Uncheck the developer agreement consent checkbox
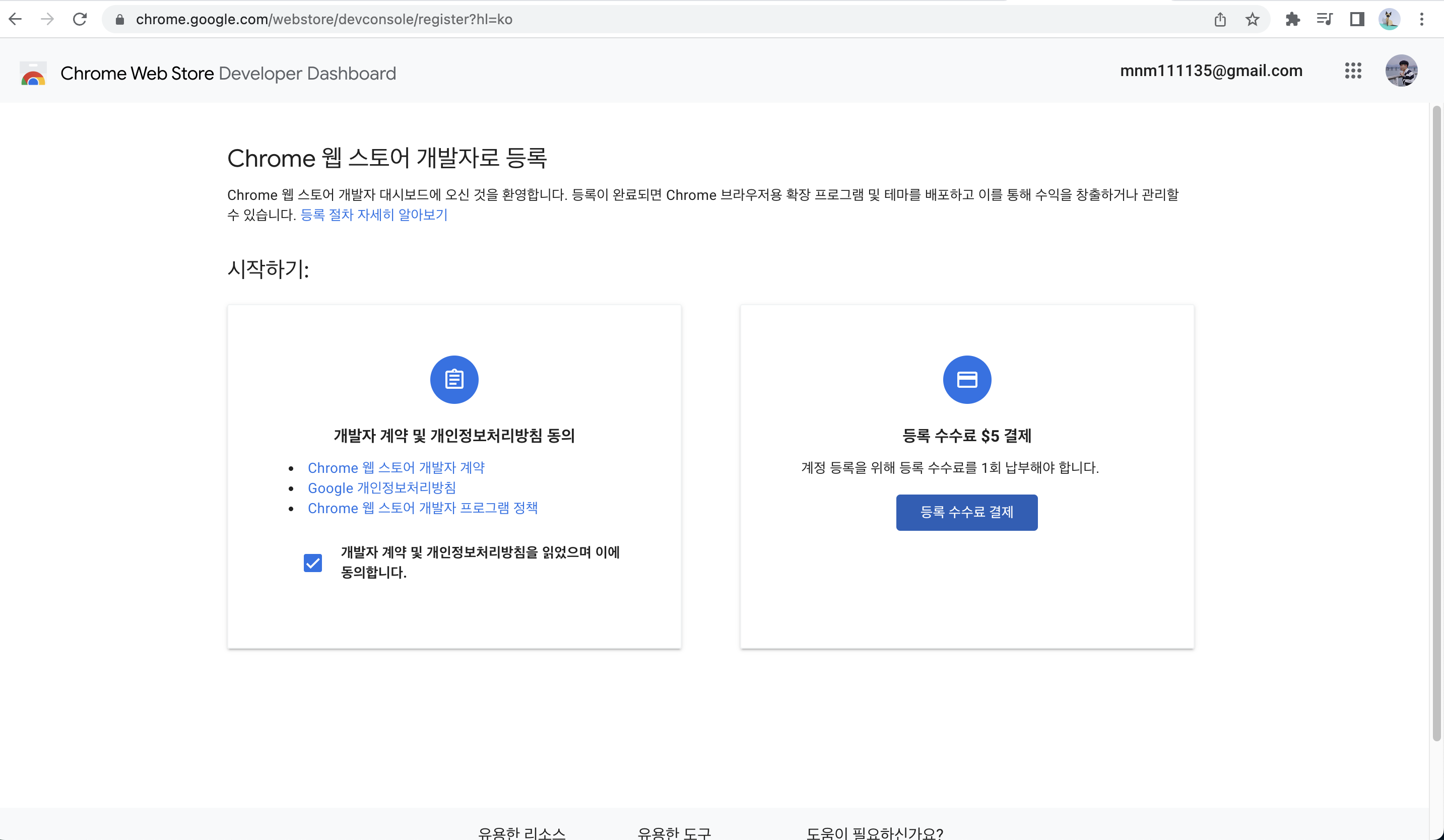Screen dimensions: 1444x840 313,563
